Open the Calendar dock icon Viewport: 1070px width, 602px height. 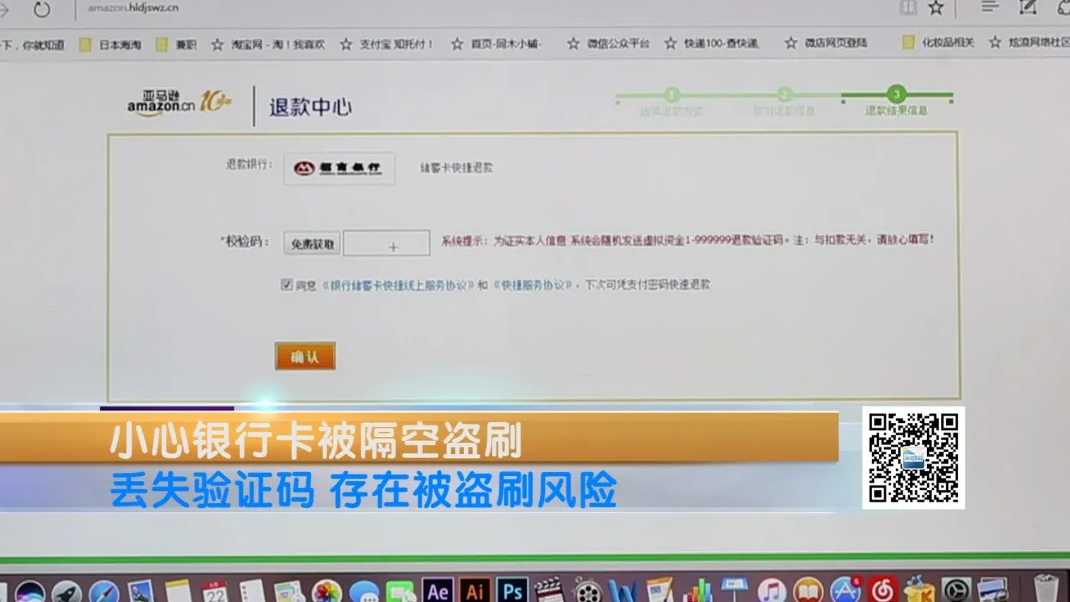coord(214,591)
